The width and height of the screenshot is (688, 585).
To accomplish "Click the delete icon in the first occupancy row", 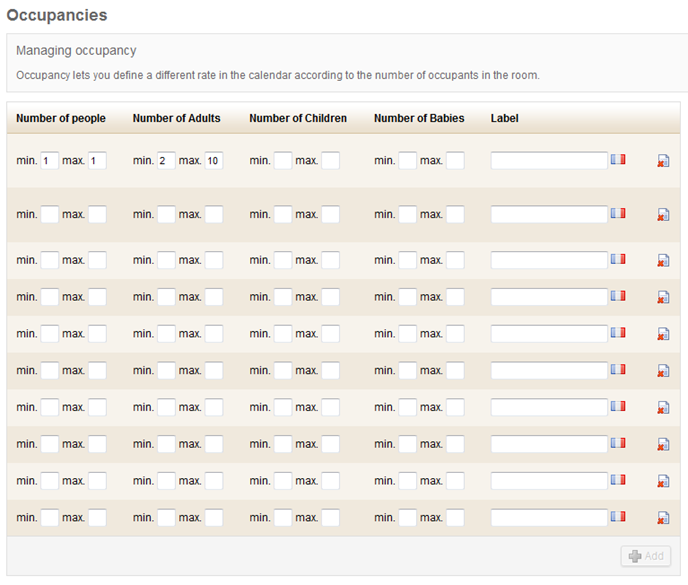I will tap(663, 161).
